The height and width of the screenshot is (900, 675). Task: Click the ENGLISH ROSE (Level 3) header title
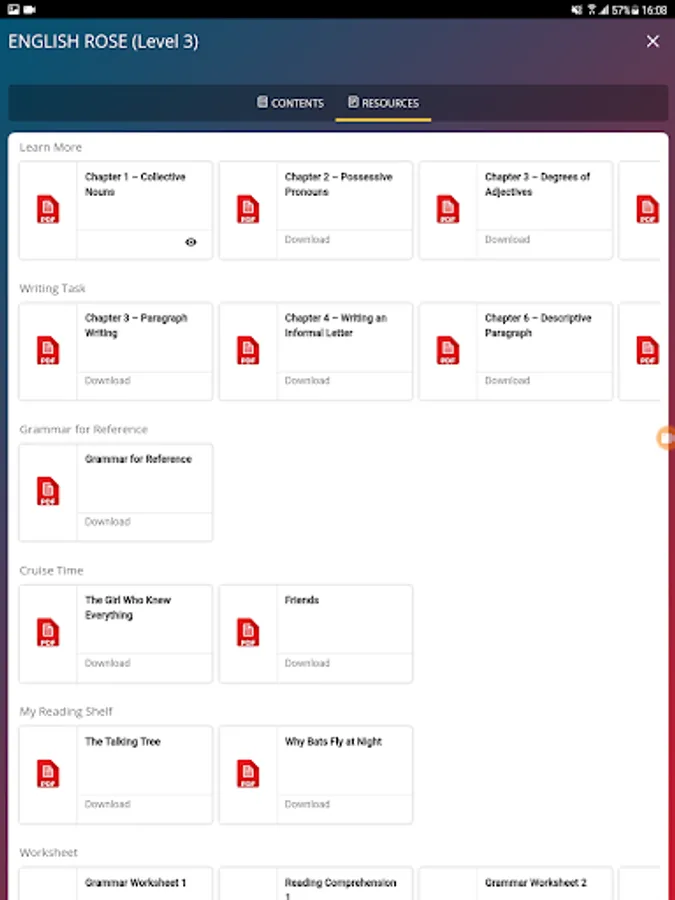tap(103, 41)
